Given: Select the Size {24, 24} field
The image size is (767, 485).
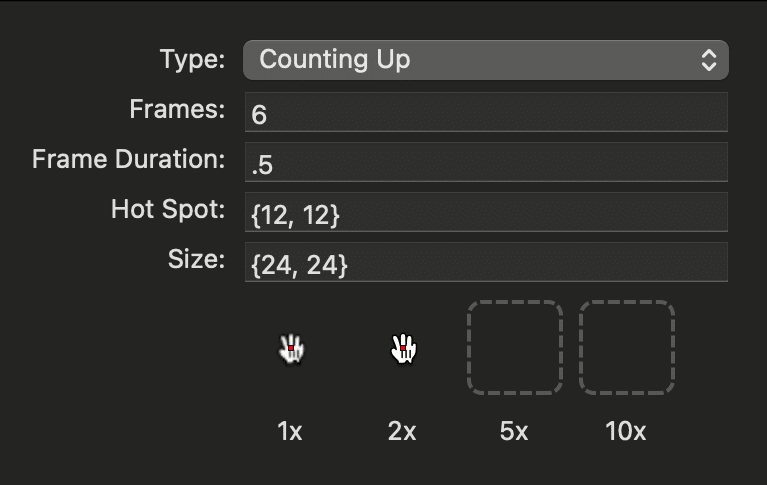Looking at the screenshot, I should point(486,262).
